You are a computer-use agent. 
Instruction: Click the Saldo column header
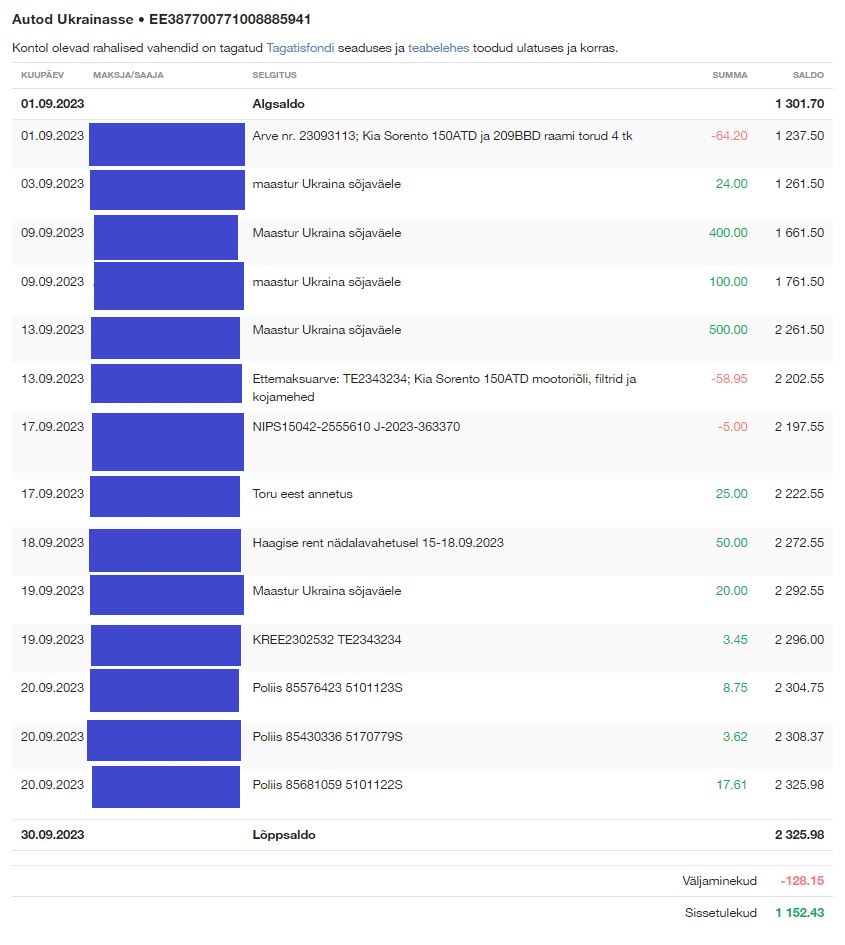[x=808, y=75]
